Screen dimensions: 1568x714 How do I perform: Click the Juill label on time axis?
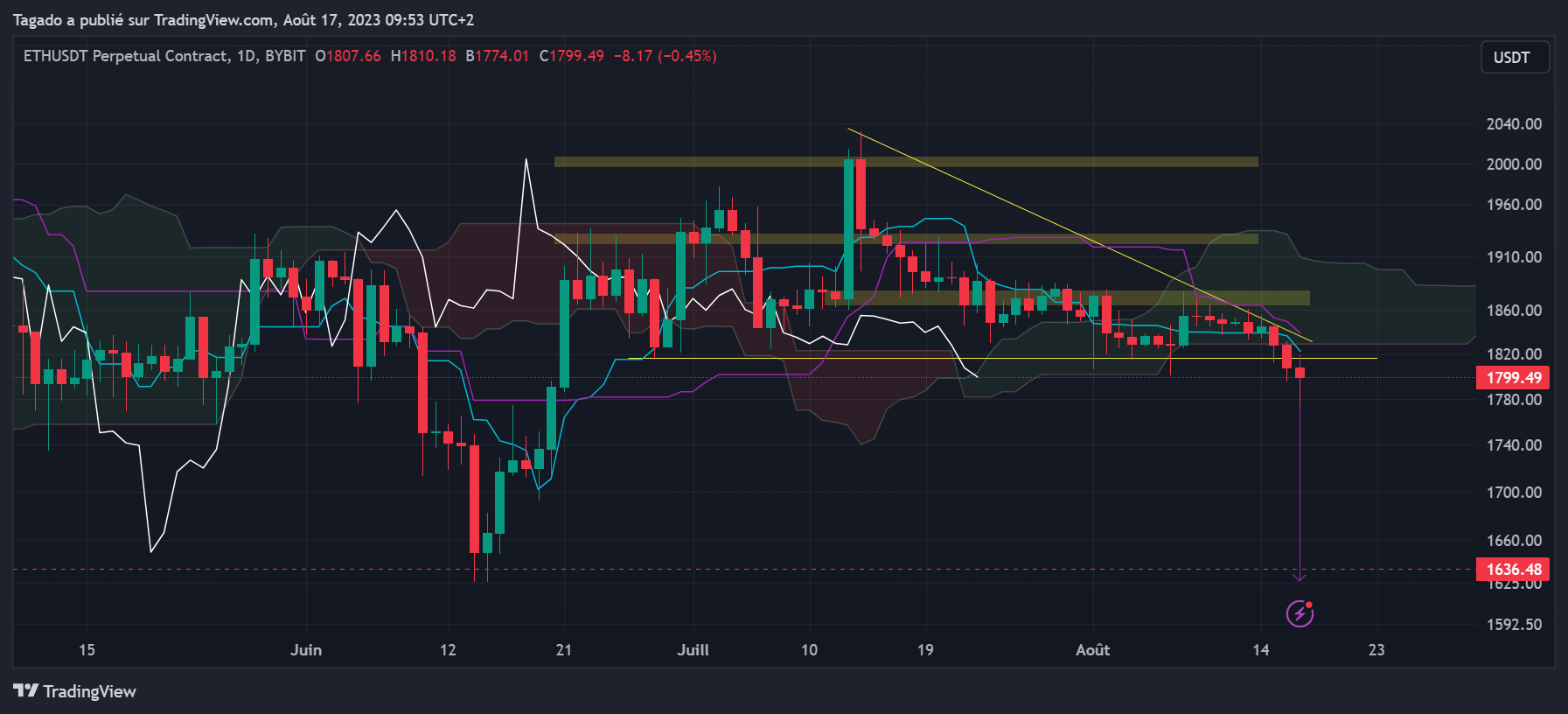pos(693,650)
